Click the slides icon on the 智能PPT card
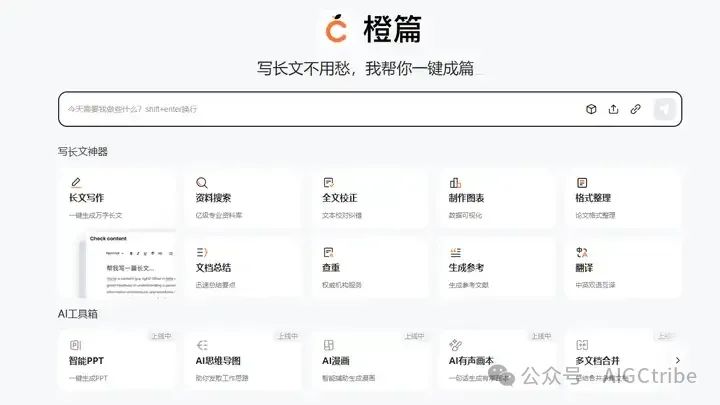This screenshot has width=720, height=405. [75, 345]
